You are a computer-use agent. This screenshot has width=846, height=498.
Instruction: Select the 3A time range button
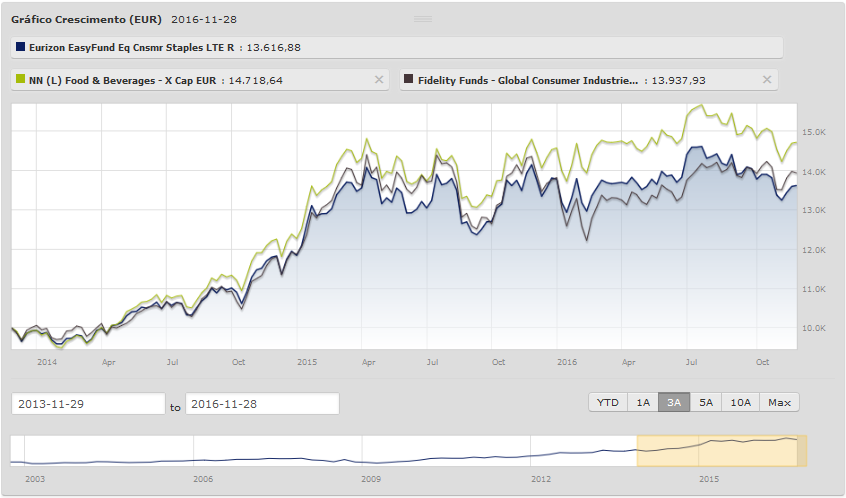point(674,402)
